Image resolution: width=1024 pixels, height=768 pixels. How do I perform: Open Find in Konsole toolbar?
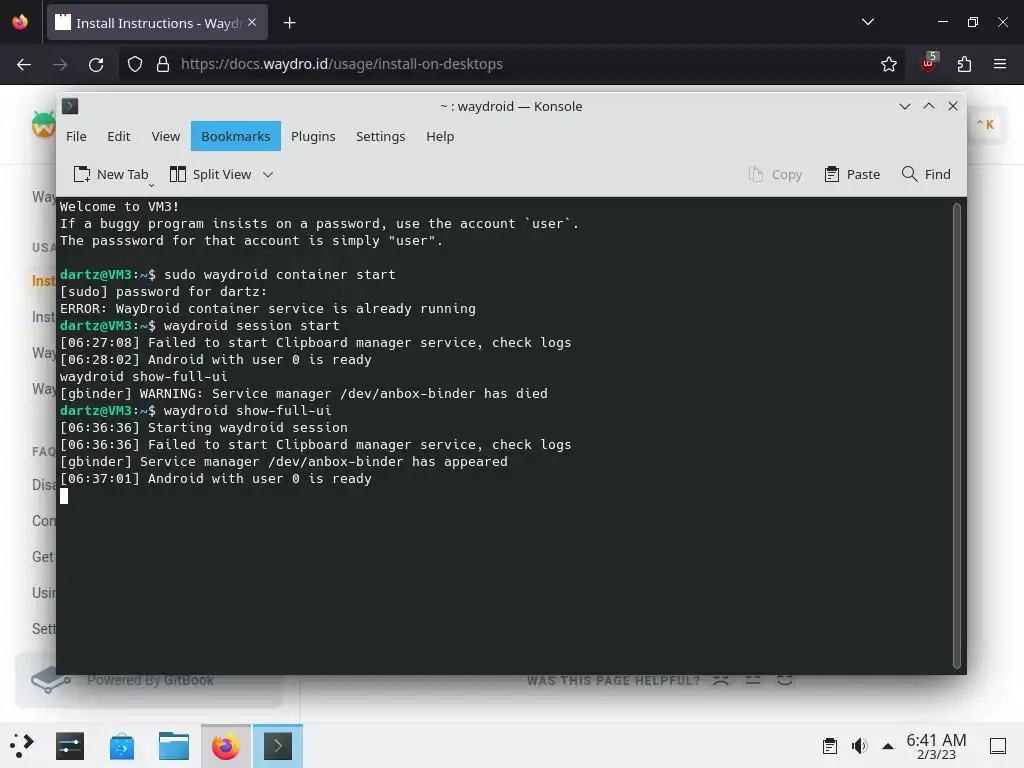[x=926, y=174]
